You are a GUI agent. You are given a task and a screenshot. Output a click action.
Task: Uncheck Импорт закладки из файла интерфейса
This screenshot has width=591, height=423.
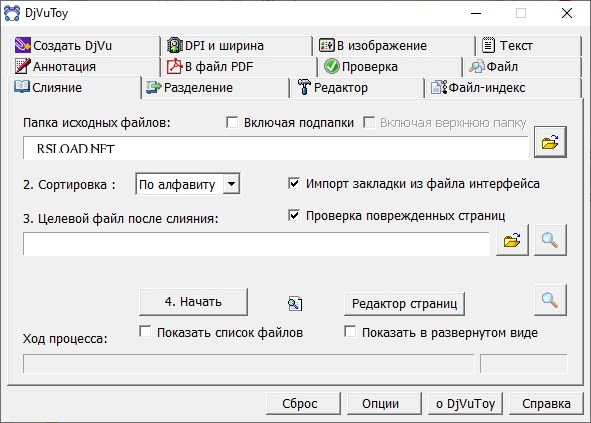(294, 184)
